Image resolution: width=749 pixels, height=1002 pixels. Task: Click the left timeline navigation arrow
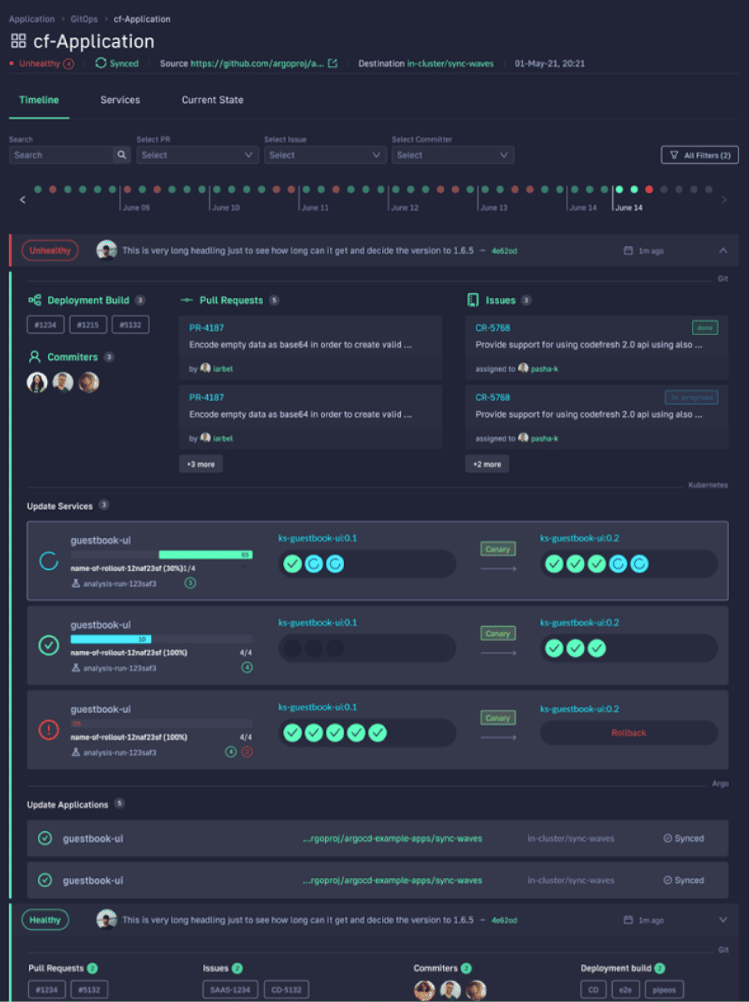click(x=23, y=200)
